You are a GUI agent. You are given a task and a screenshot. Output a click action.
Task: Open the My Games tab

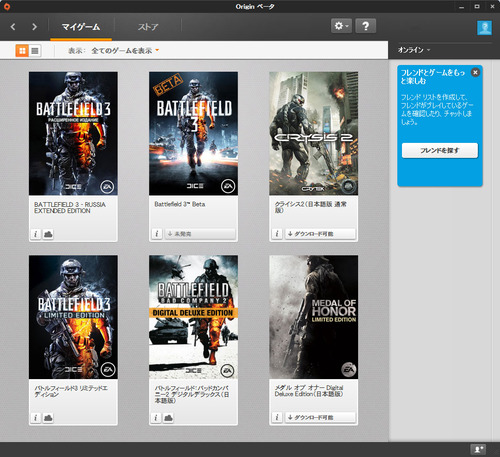pyautogui.click(x=81, y=27)
